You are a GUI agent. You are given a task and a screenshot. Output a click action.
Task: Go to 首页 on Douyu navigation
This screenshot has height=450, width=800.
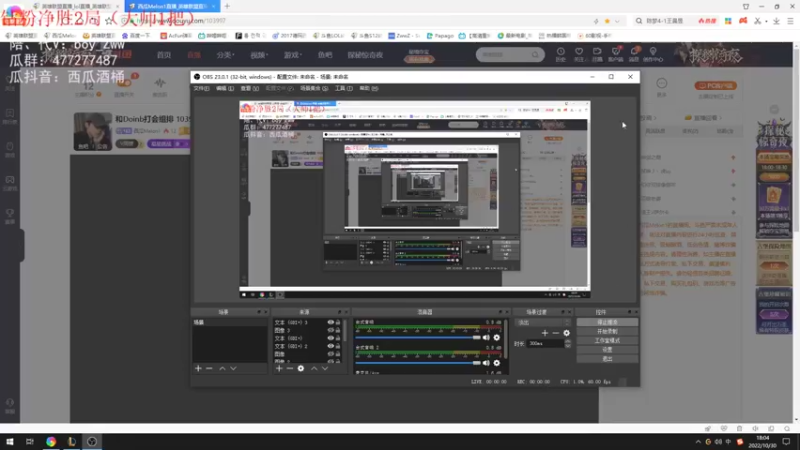coord(164,55)
